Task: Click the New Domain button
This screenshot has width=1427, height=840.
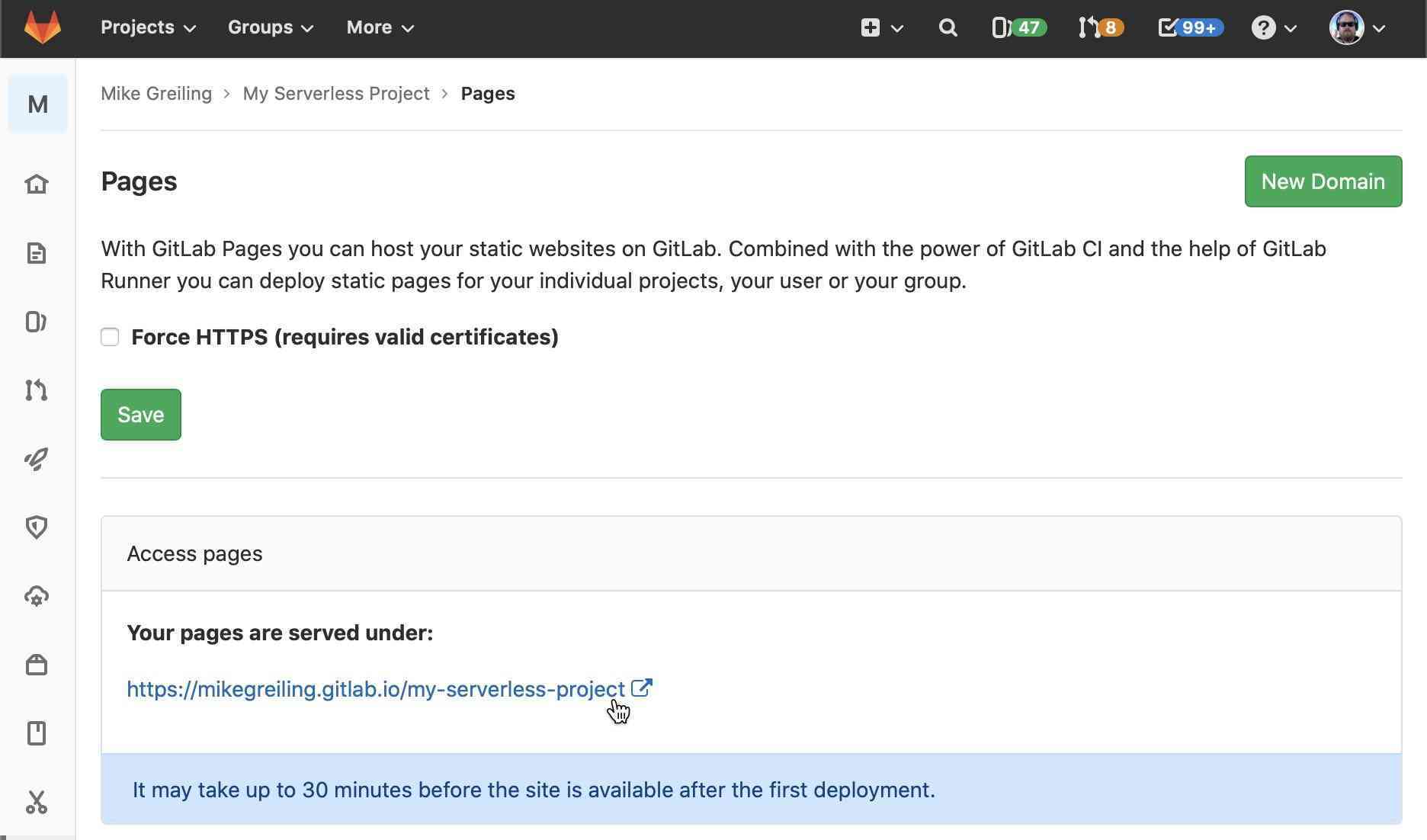Action: pos(1323,181)
